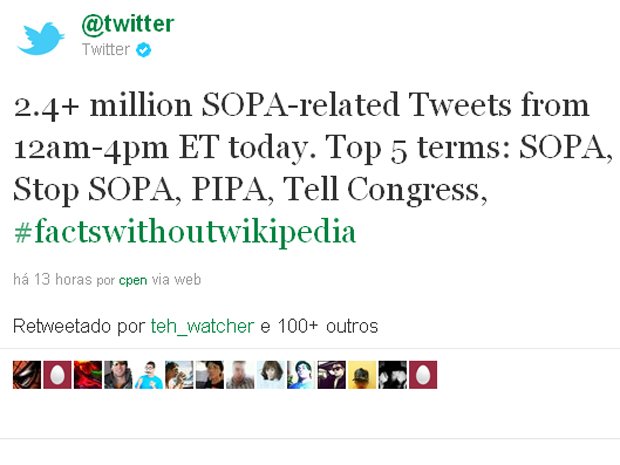
Task: Click the "web" source text
Action: coord(188,280)
